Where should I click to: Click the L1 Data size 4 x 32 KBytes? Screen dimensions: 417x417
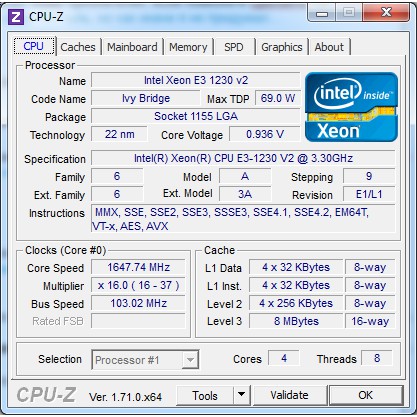point(296,267)
